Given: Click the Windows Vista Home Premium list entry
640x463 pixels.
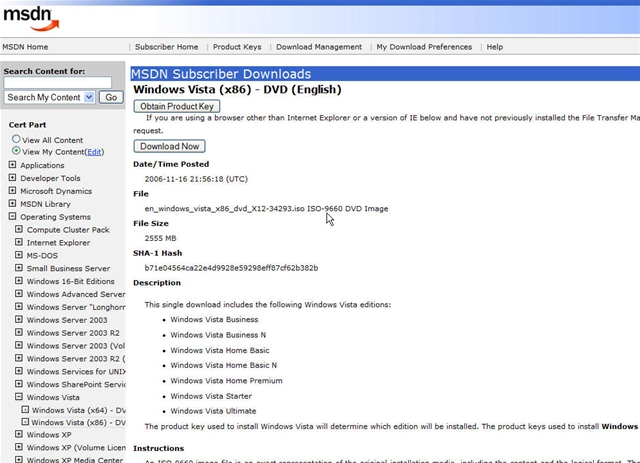Looking at the screenshot, I should pyautogui.click(x=226, y=381).
